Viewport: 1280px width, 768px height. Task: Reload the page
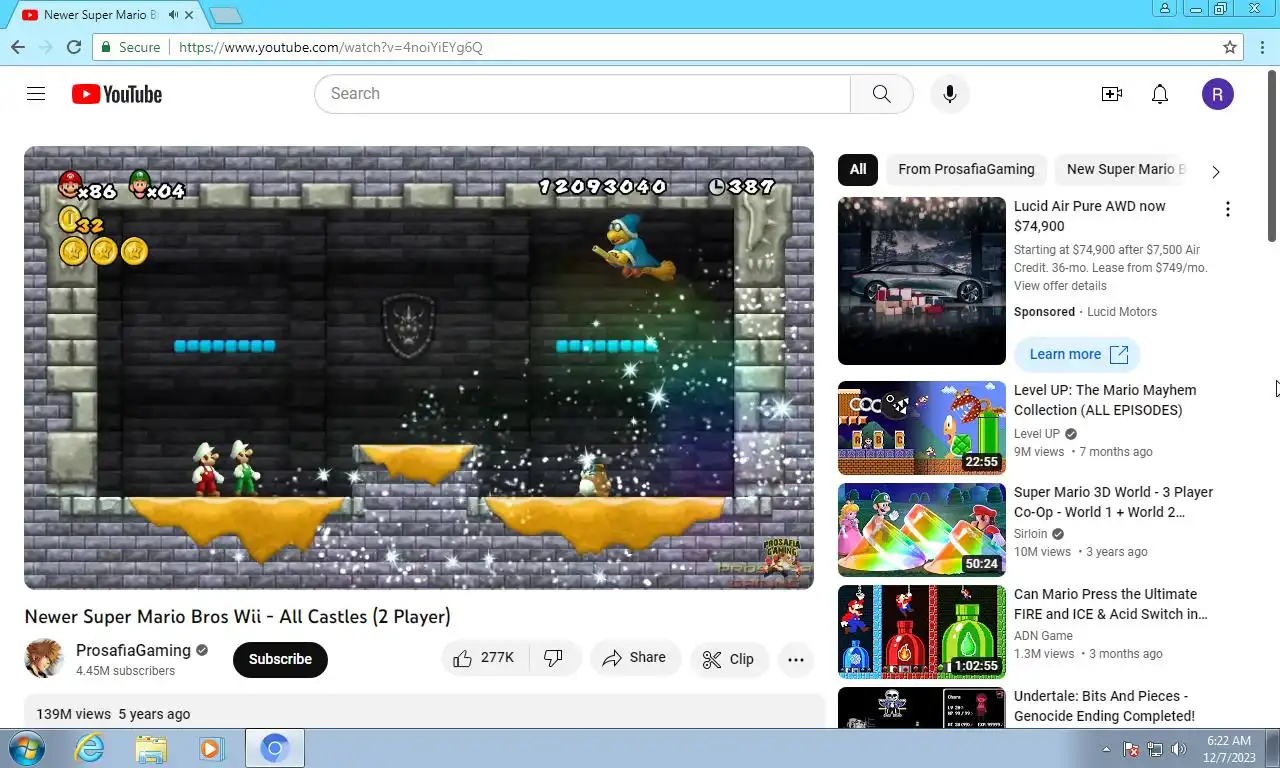point(74,47)
